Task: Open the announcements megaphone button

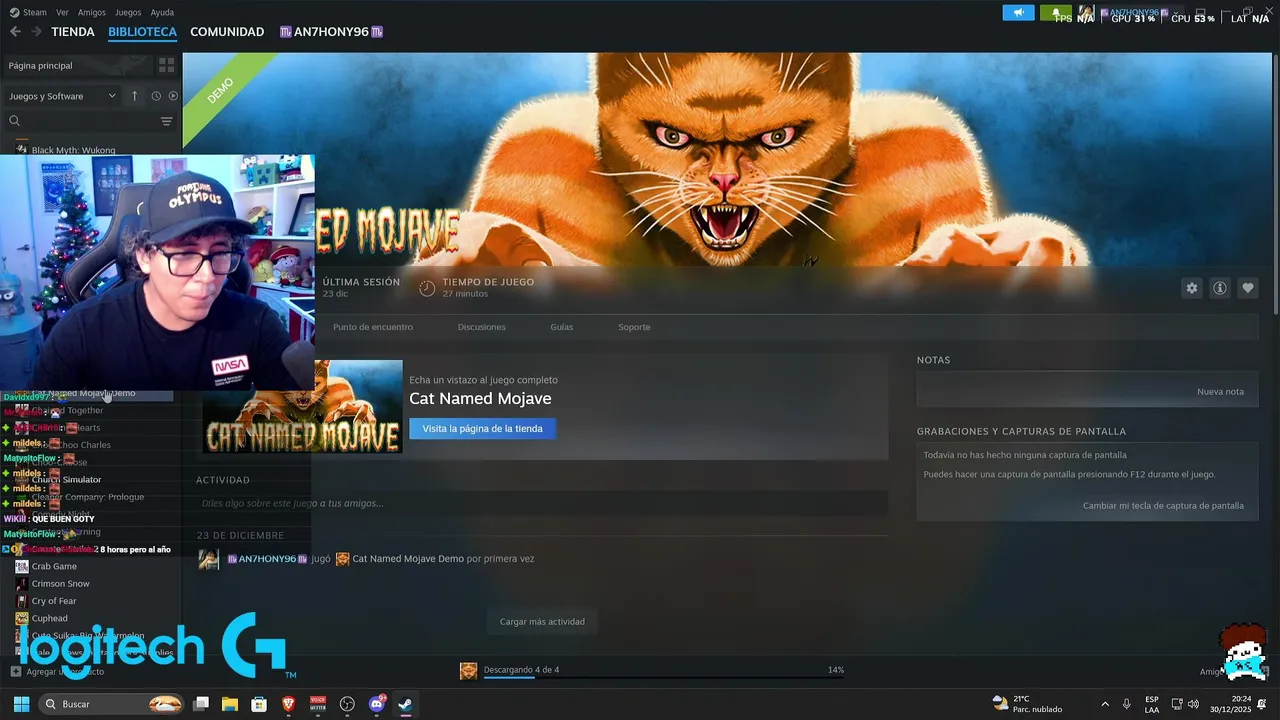Action: 1019,13
